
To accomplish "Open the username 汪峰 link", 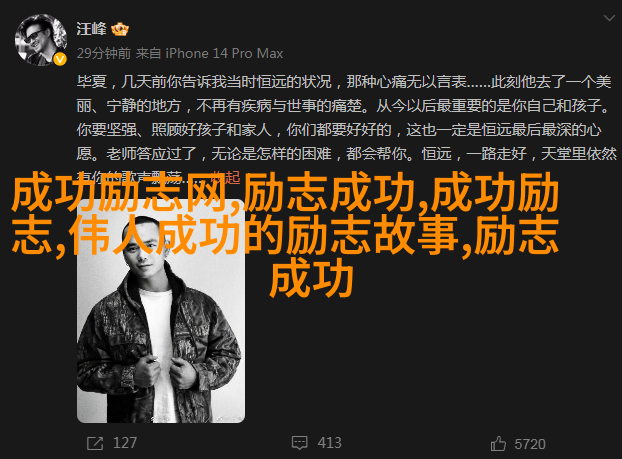I will coord(92,29).
